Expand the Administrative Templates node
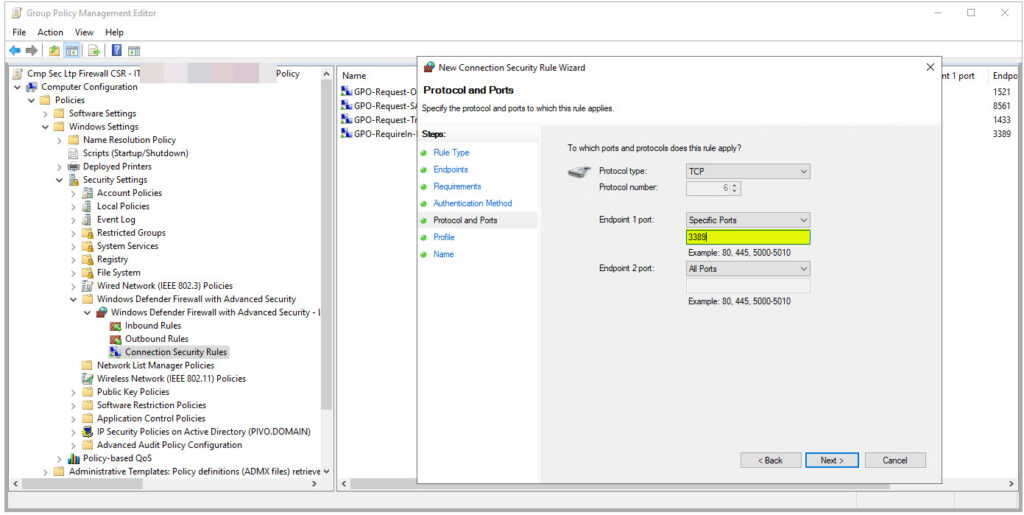The image size is (1024, 515). click(45, 471)
